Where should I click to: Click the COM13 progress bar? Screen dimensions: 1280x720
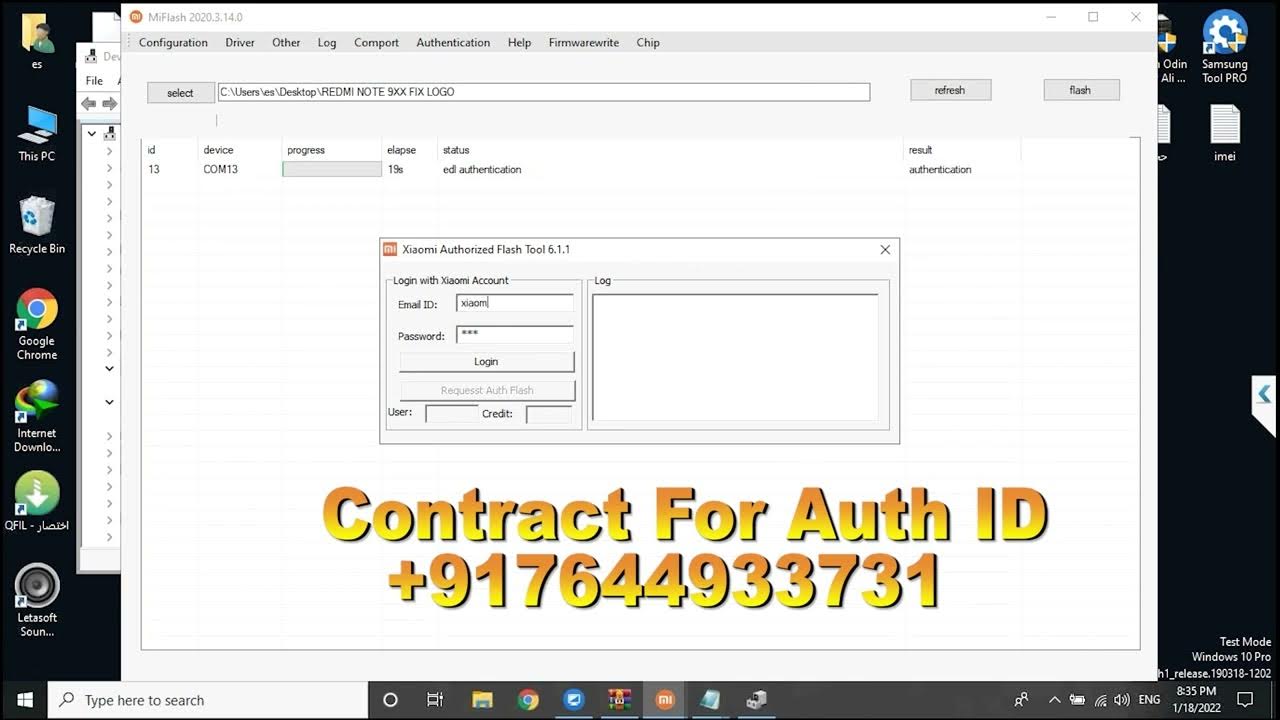point(332,170)
